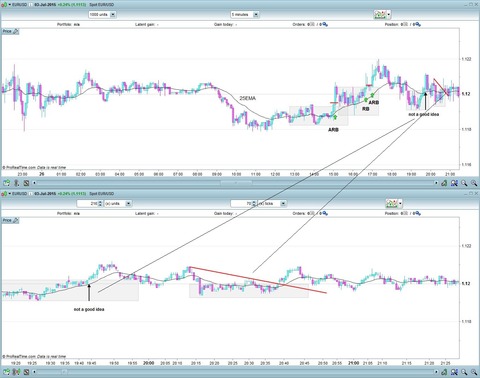Viewport: 480px width, 378px height.
Task: Click the position list icon in top chart
Action: (406, 24)
